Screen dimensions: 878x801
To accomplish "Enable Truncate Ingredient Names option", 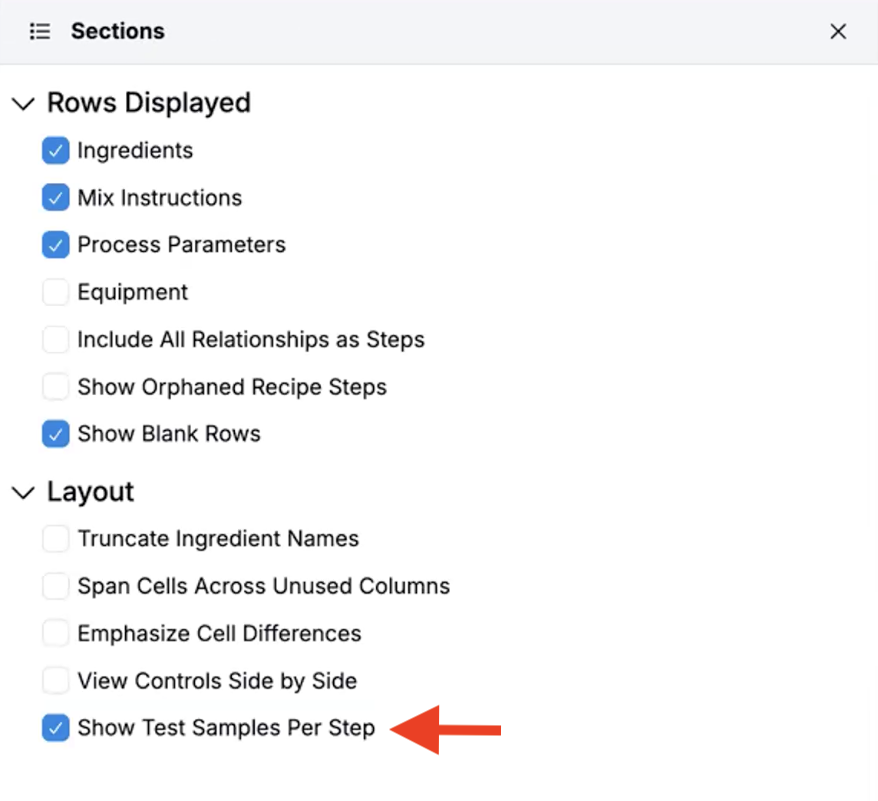I will pos(56,539).
